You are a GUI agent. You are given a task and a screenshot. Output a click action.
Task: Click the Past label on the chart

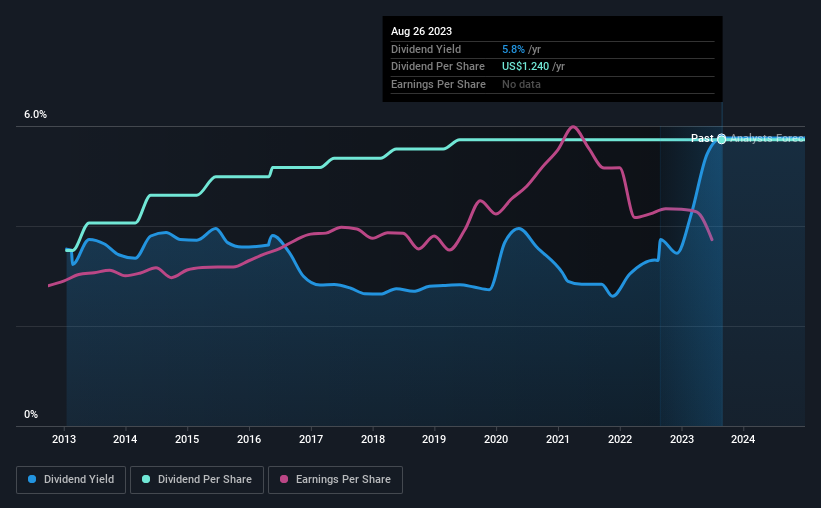coord(702,138)
